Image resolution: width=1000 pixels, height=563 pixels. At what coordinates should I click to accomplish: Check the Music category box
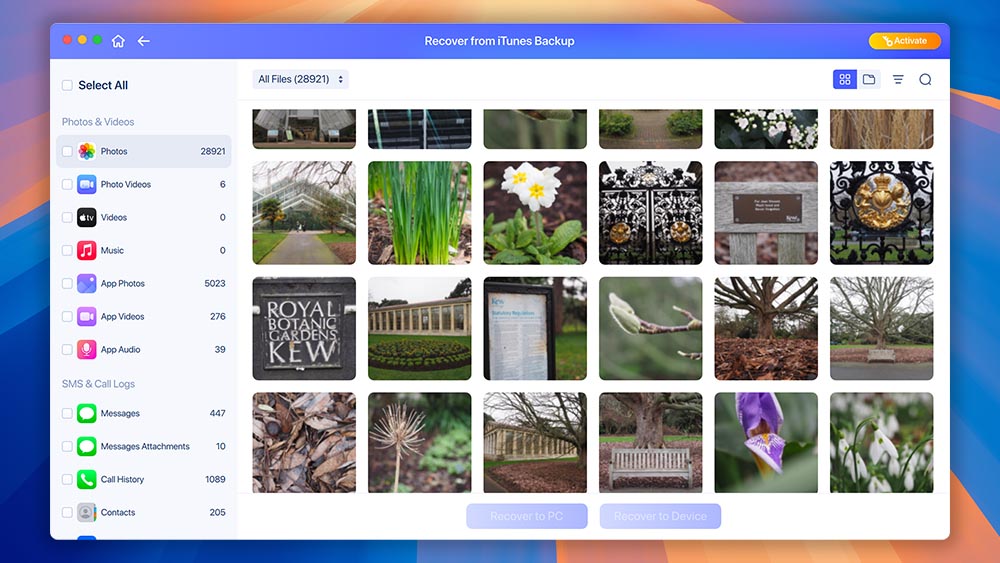click(67, 251)
